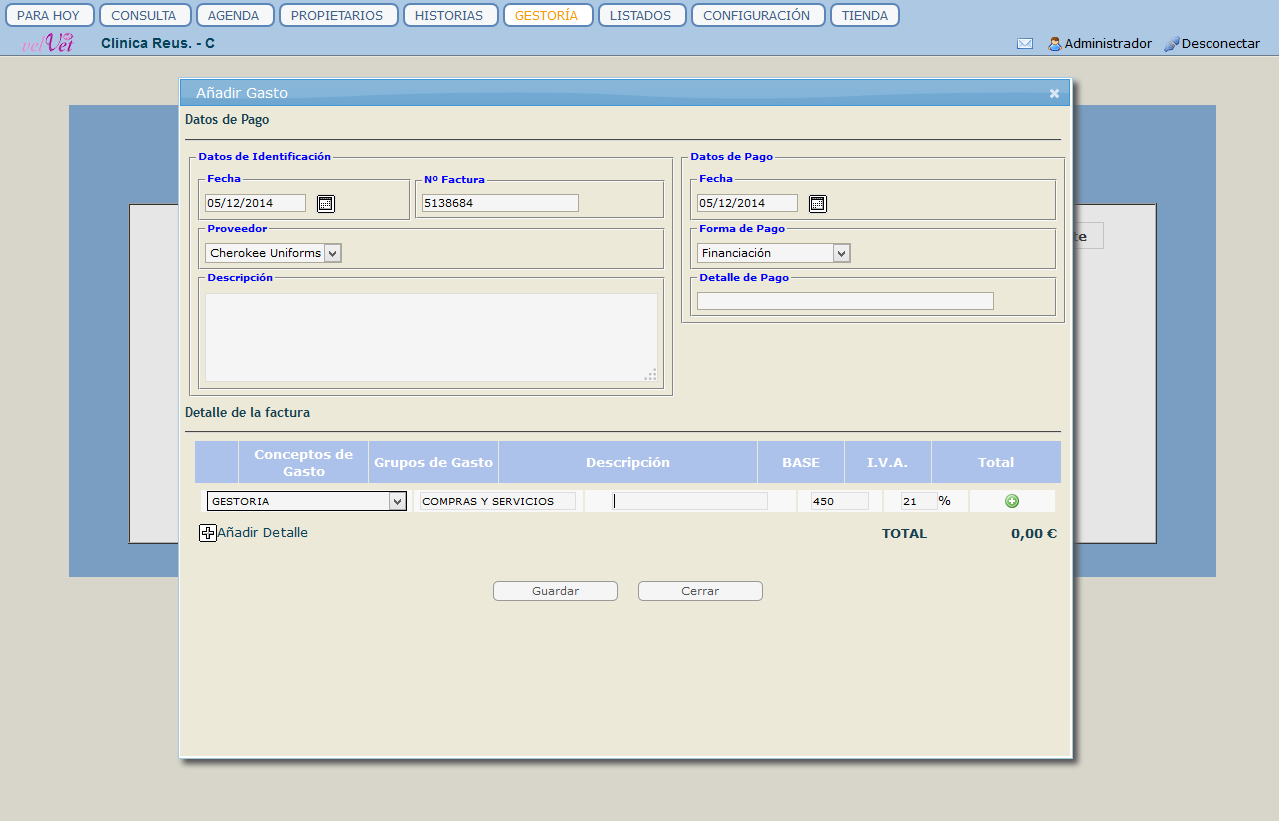Open messages envelope icon
This screenshot has width=1279, height=821.
(x=1025, y=44)
